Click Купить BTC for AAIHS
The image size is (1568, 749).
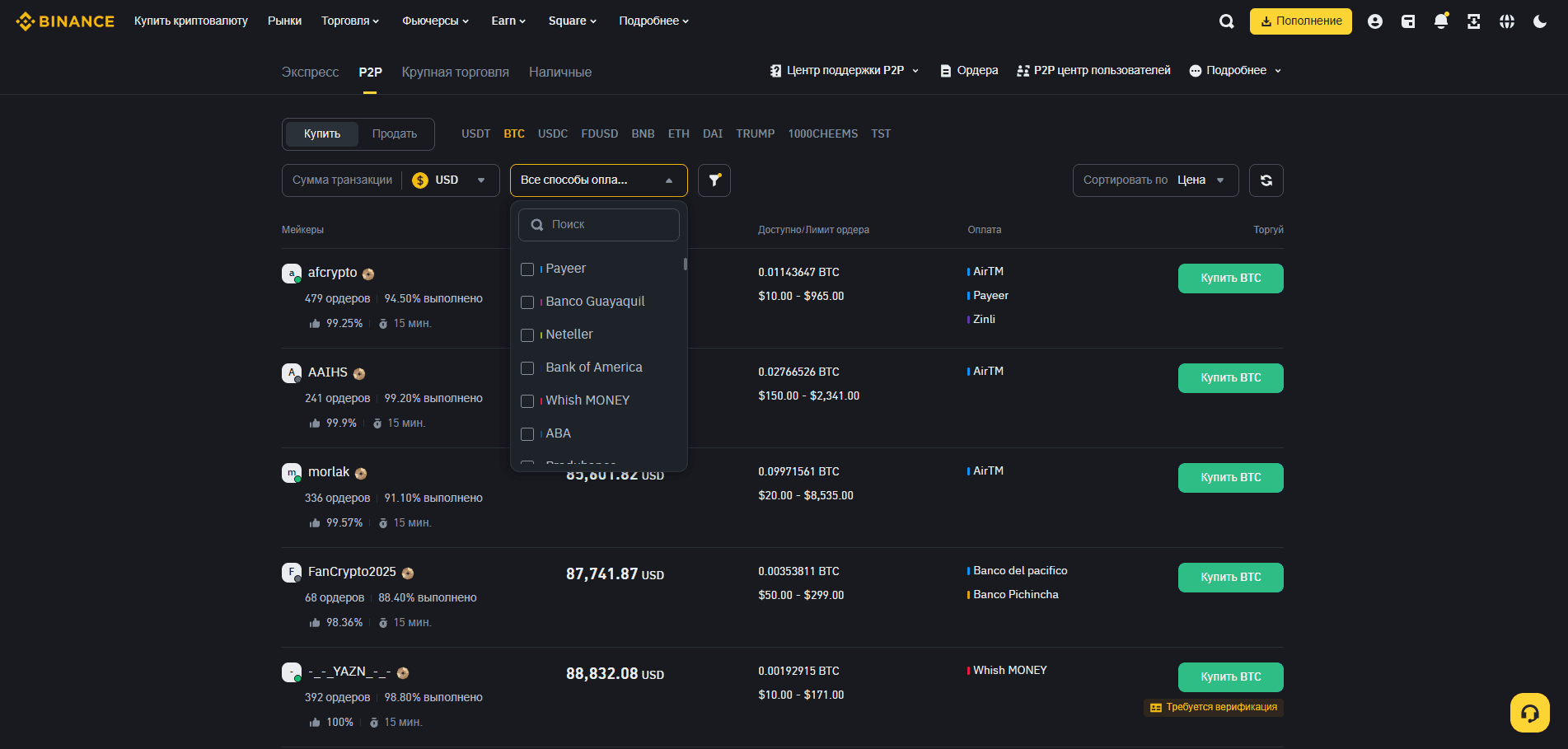pyautogui.click(x=1230, y=378)
